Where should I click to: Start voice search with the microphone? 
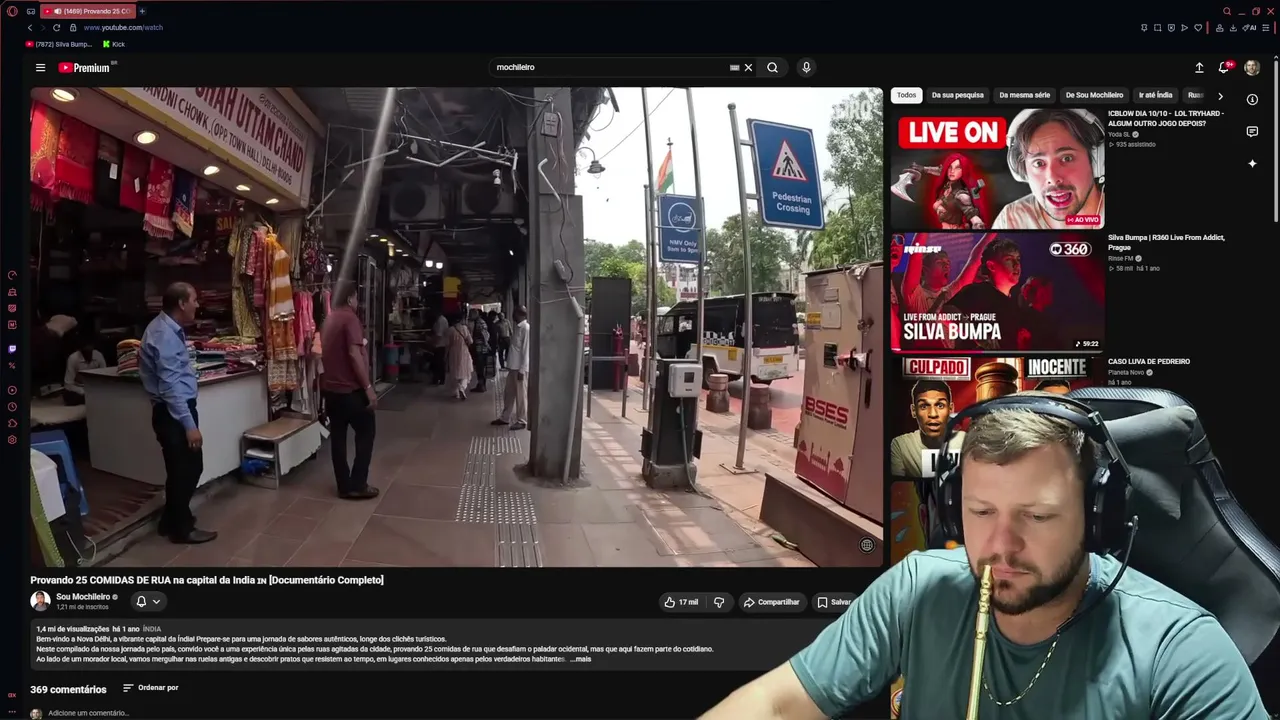806,67
